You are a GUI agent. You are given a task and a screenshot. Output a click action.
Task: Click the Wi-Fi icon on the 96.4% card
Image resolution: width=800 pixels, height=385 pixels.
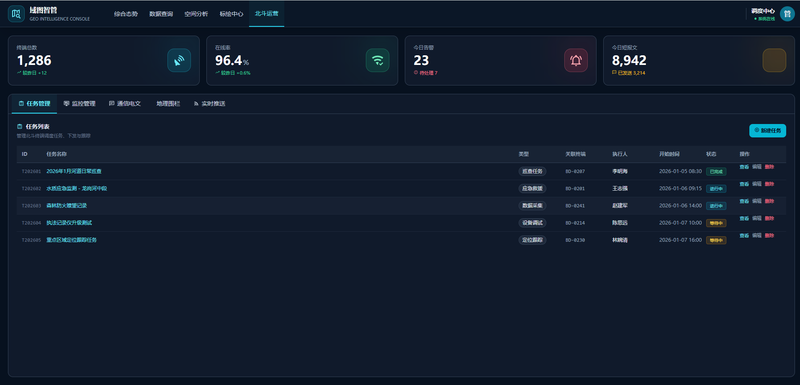pyautogui.click(x=378, y=60)
